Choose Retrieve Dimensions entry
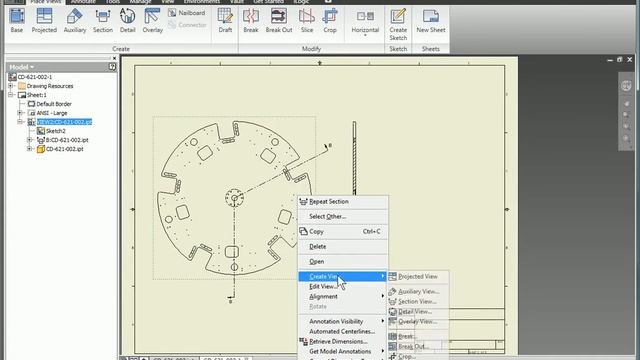This screenshot has height=360, width=640. click(343, 341)
